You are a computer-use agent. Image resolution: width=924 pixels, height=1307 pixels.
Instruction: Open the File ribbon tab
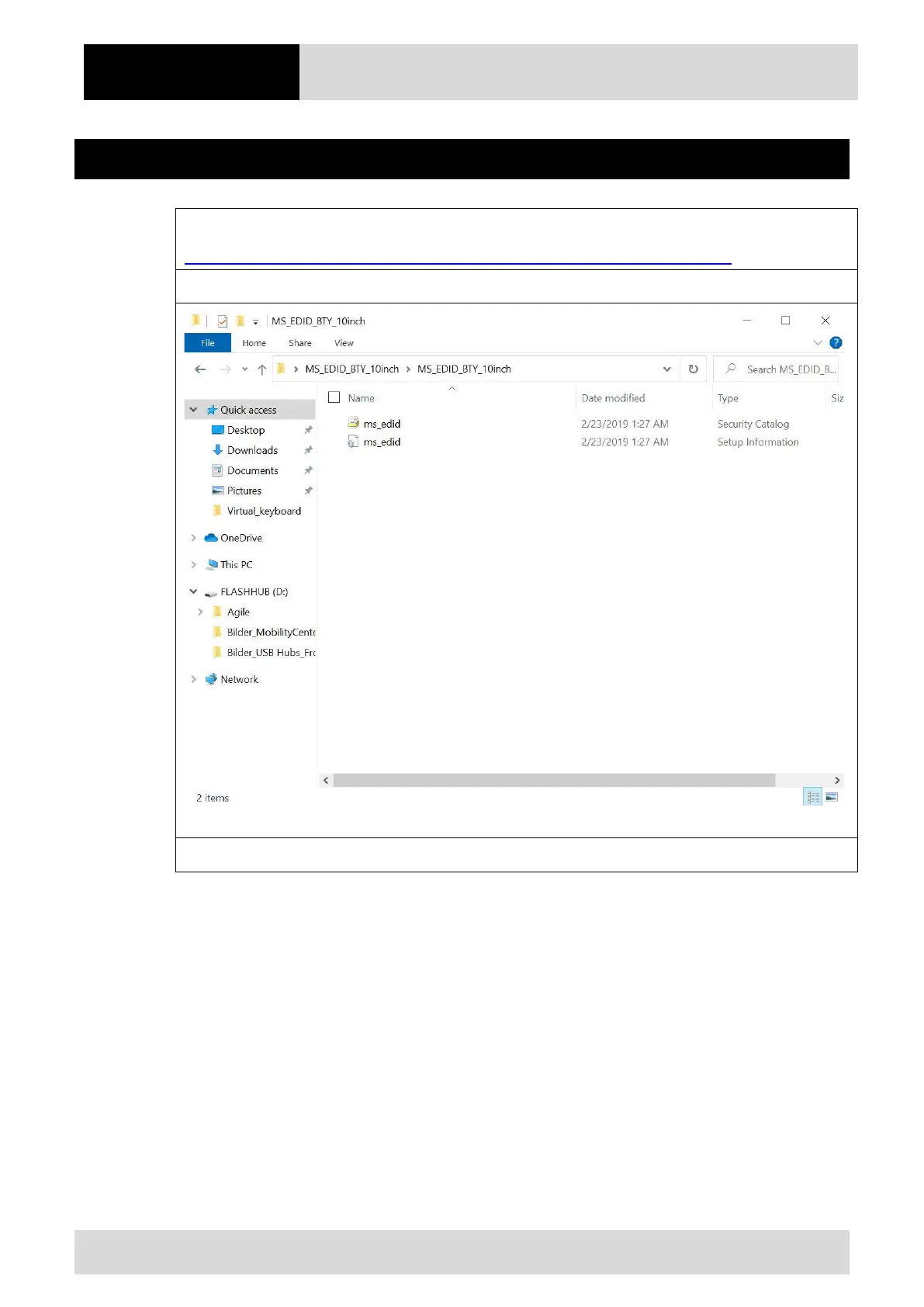coord(207,343)
